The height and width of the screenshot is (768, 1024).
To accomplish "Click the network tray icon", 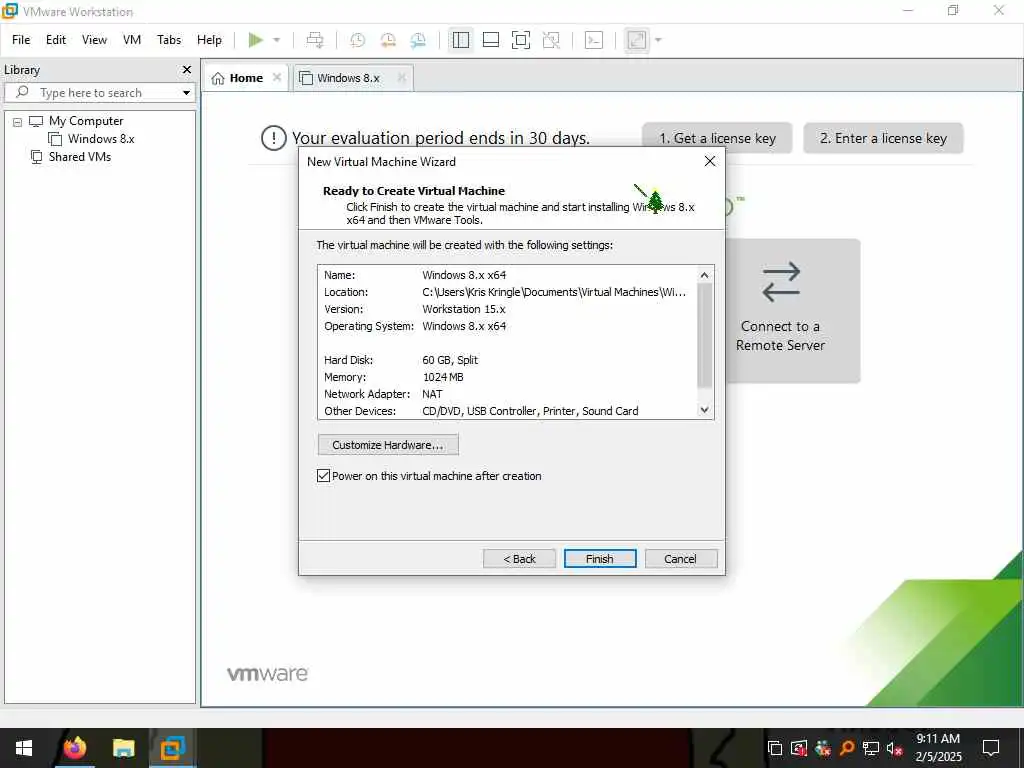I will [x=871, y=748].
